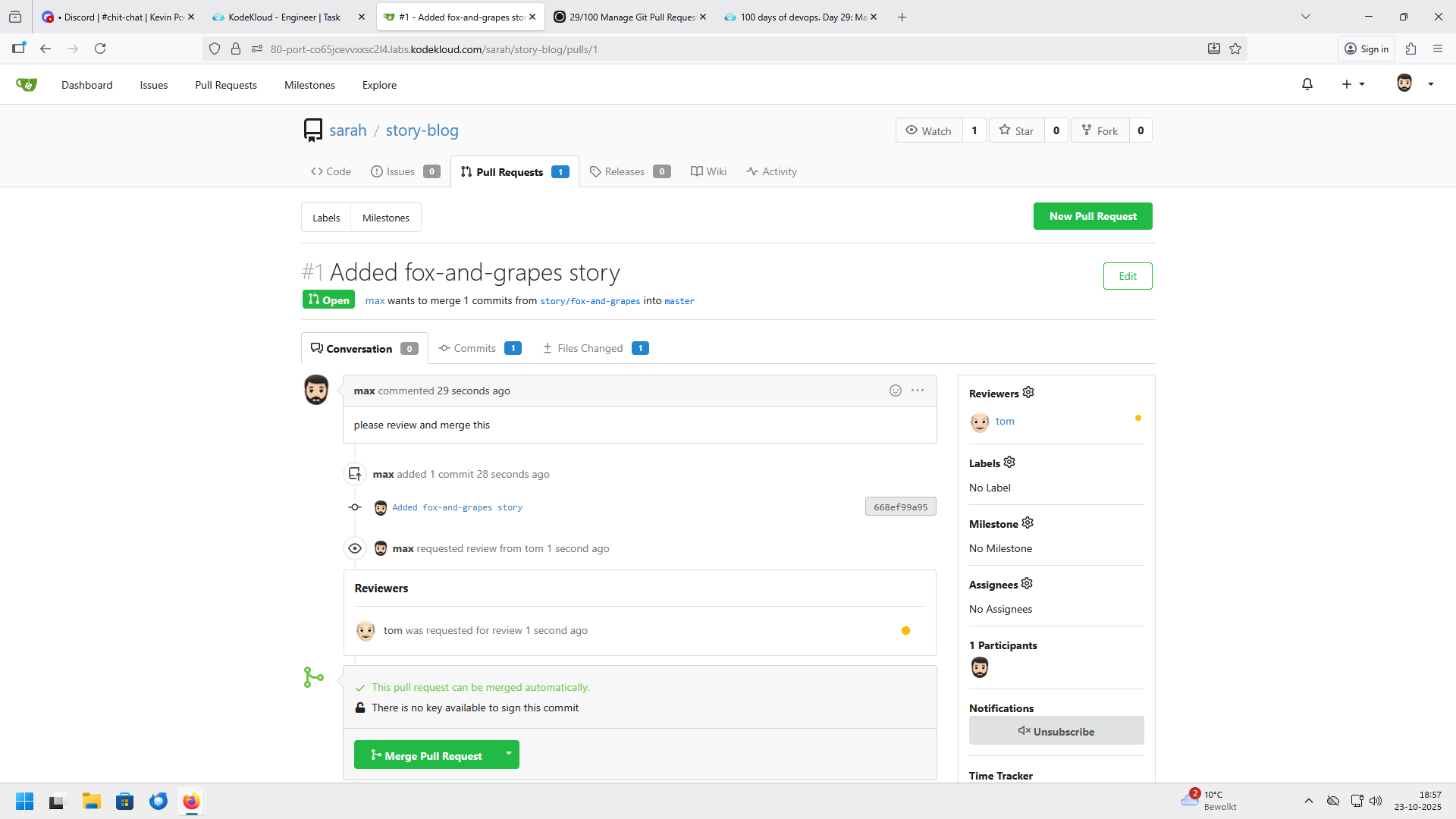Open the Assignees gear settings
1456x819 pixels.
click(x=1027, y=584)
